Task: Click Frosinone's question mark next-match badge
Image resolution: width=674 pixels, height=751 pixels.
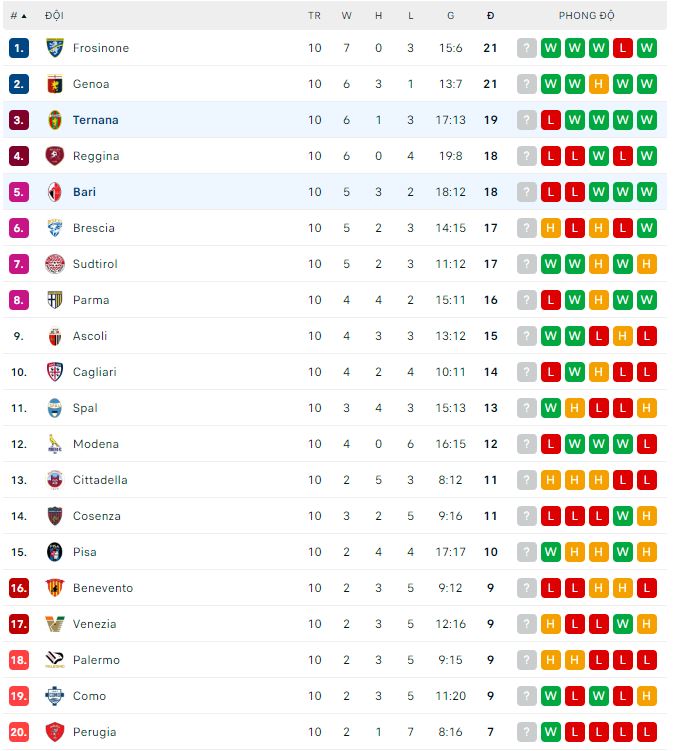Action: 527,48
